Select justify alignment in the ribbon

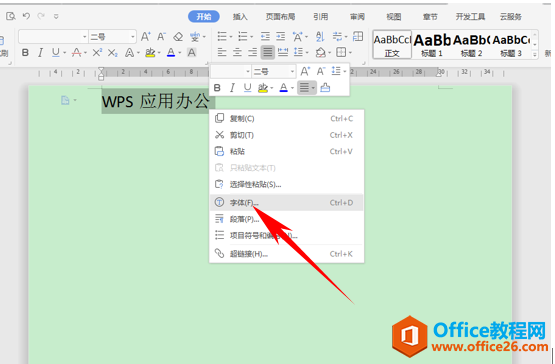point(268,53)
